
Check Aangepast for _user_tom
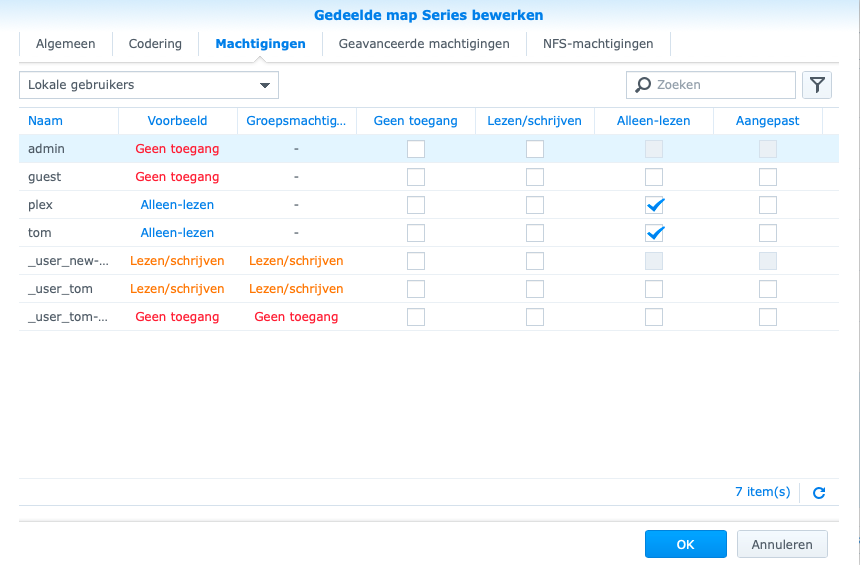click(768, 289)
